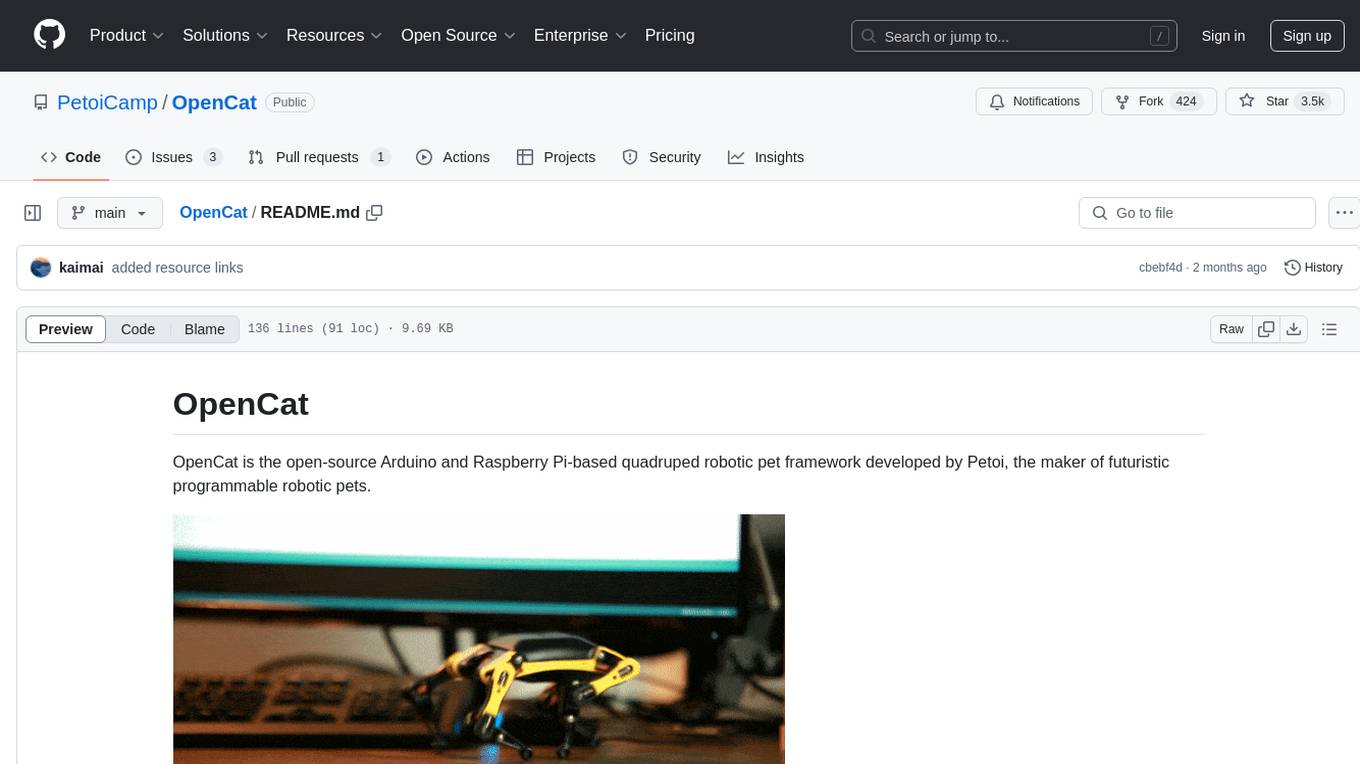The width and height of the screenshot is (1360, 764).
Task: View the 3.5k stargazers count
Action: [1311, 101]
